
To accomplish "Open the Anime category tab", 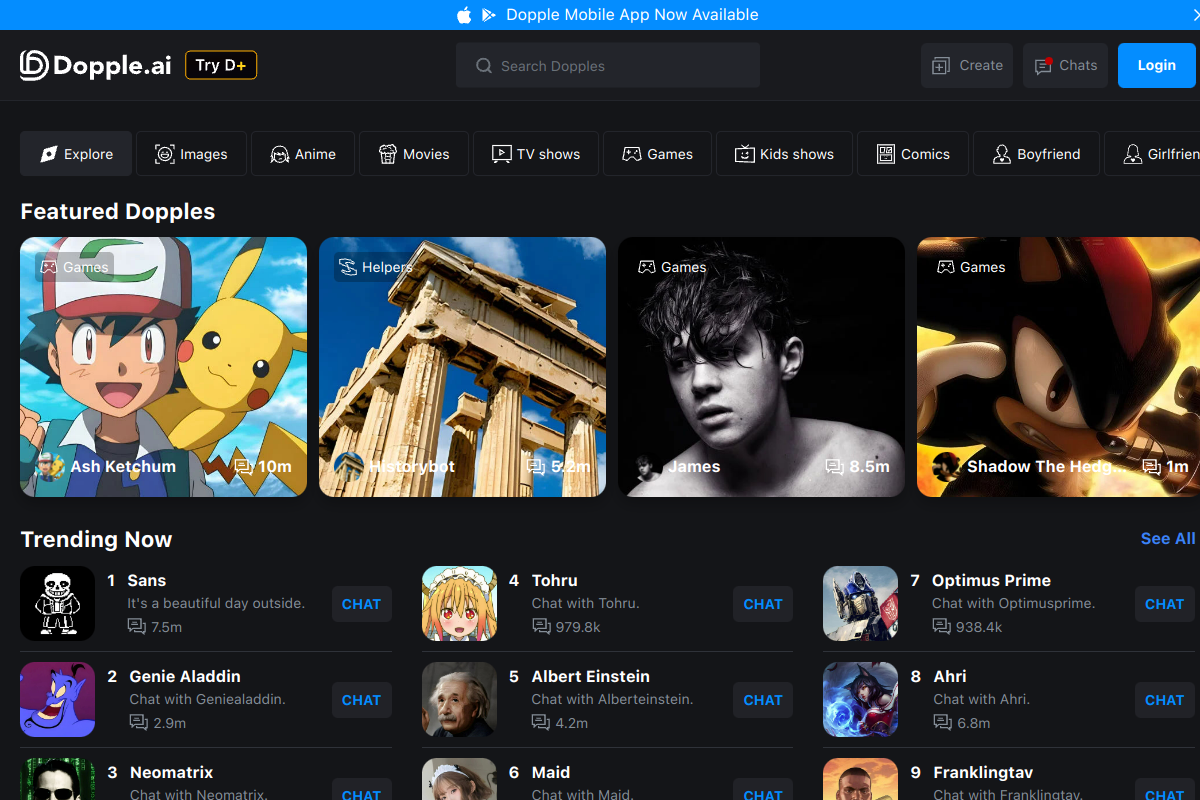I will [303, 154].
